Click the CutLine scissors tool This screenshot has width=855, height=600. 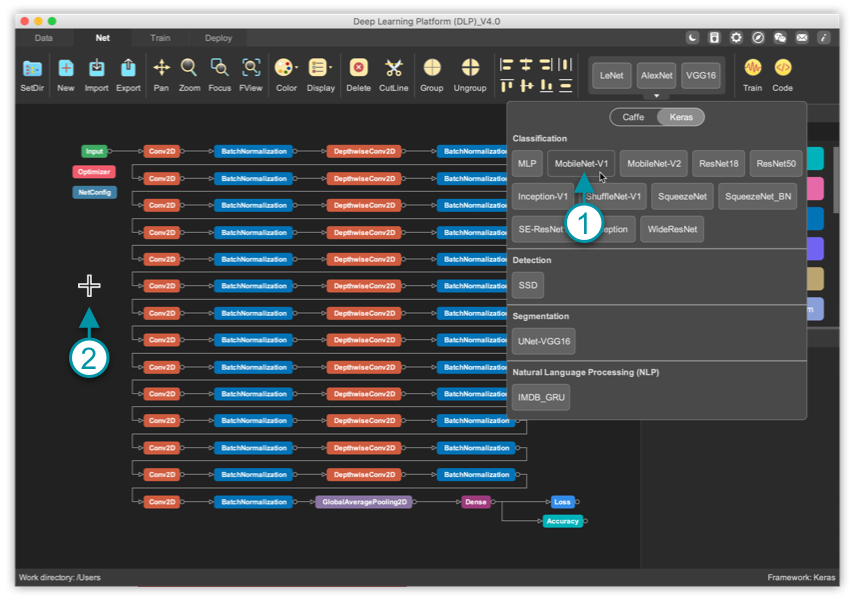pyautogui.click(x=393, y=69)
